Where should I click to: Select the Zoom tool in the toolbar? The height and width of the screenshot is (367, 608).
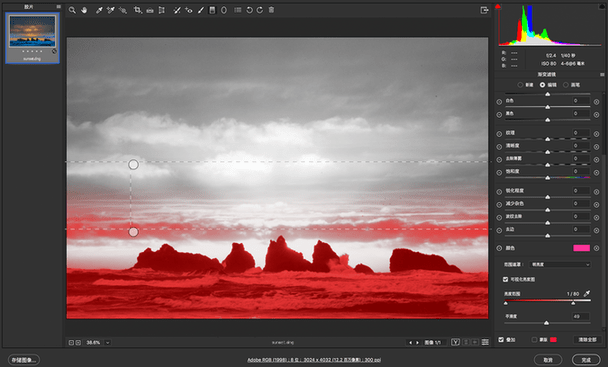[x=72, y=10]
